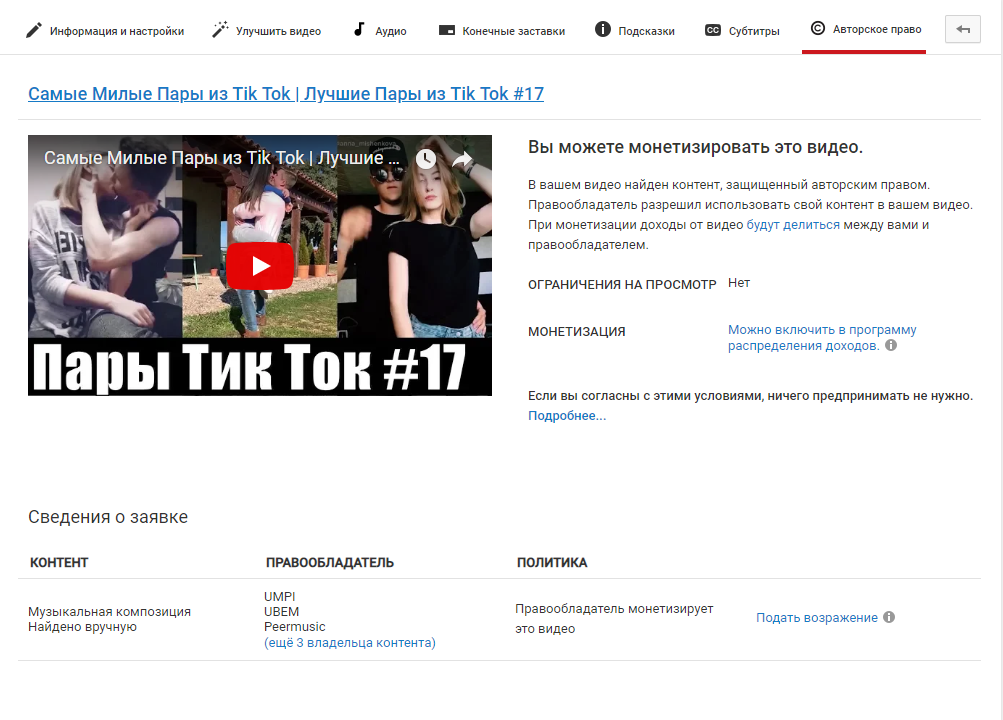
Task: Click the back arrow button
Action: (963, 29)
